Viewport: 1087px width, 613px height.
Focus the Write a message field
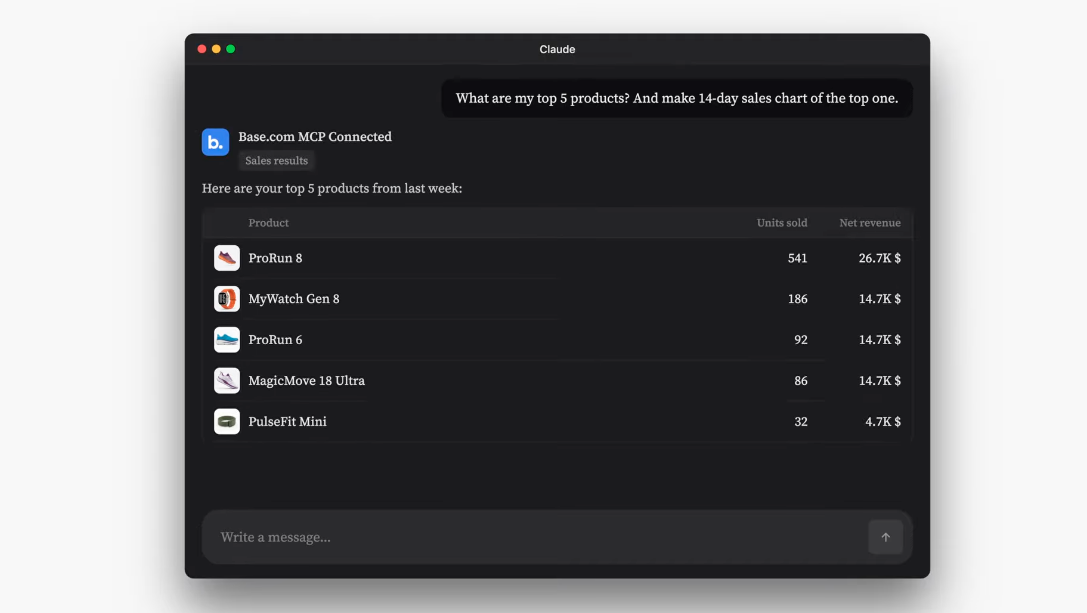click(x=534, y=537)
